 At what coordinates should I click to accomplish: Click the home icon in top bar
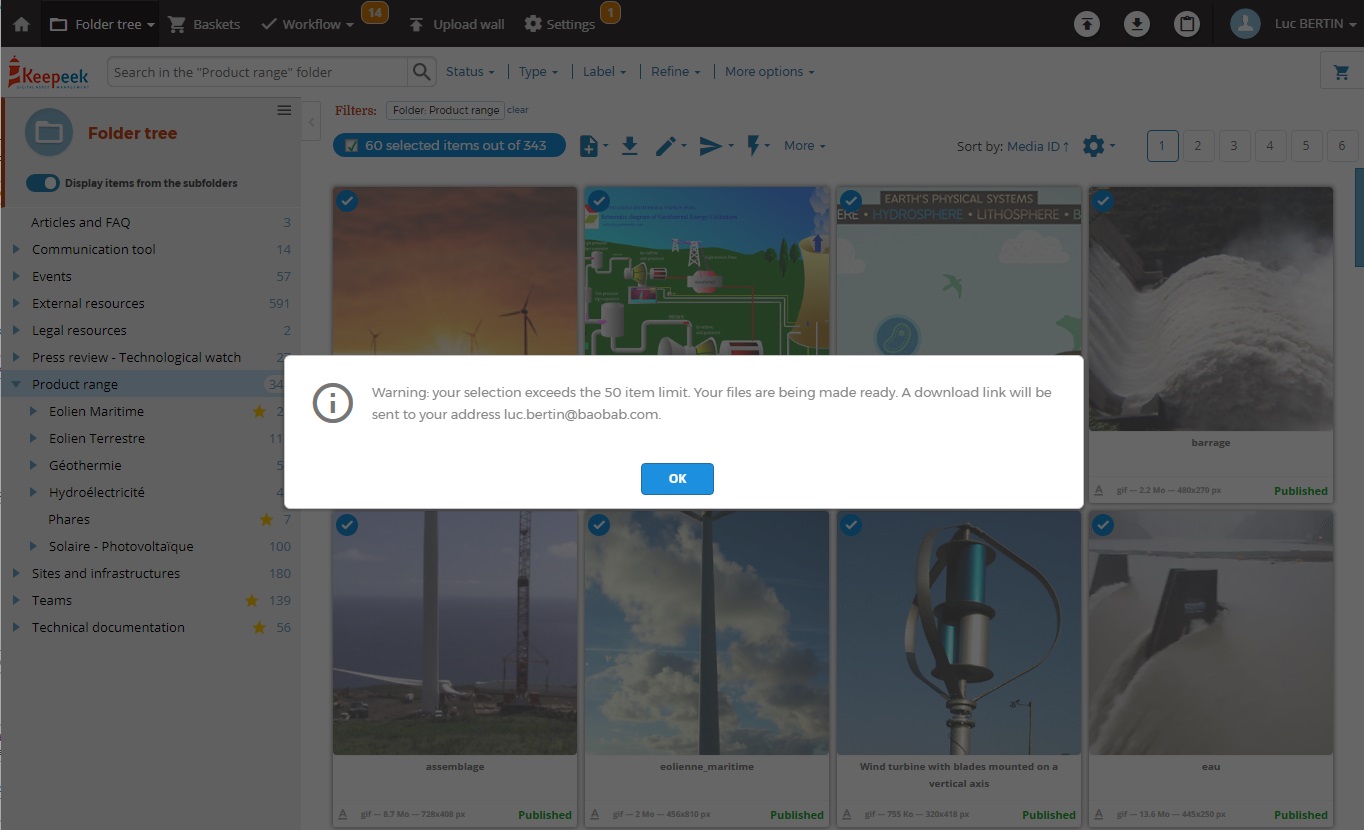coord(21,24)
